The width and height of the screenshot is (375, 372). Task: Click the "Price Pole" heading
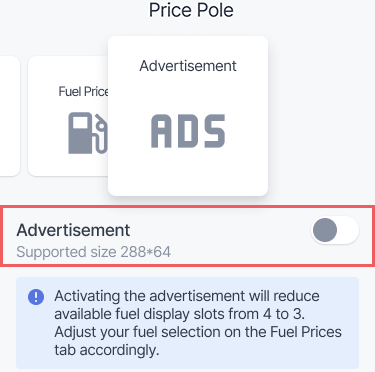point(191,10)
